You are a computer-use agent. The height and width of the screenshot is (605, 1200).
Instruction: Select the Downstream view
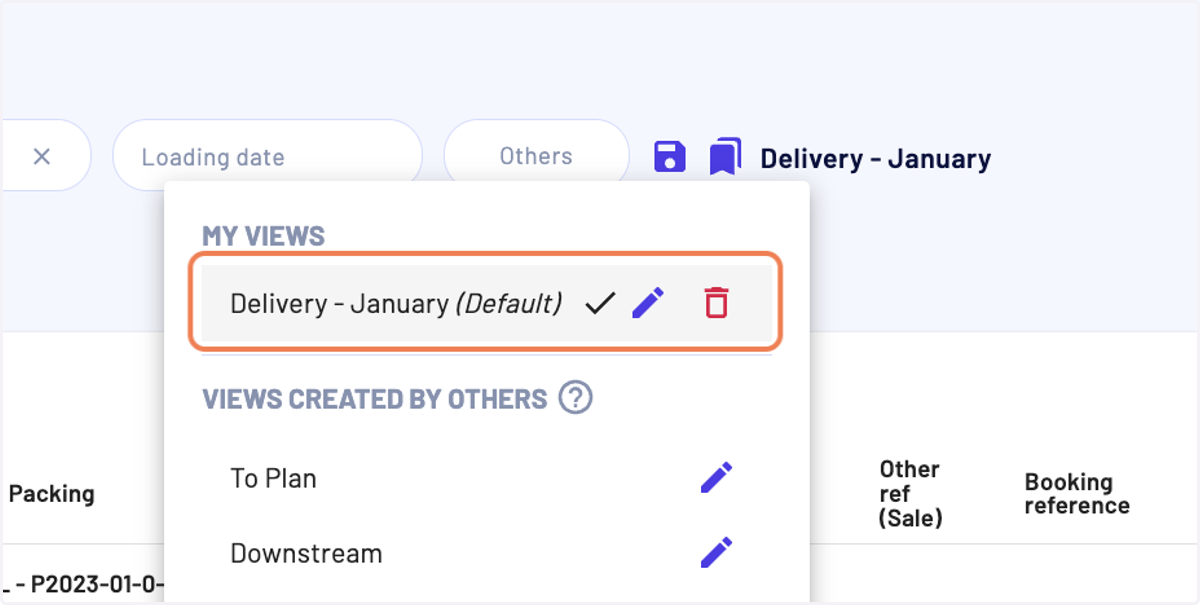click(306, 553)
